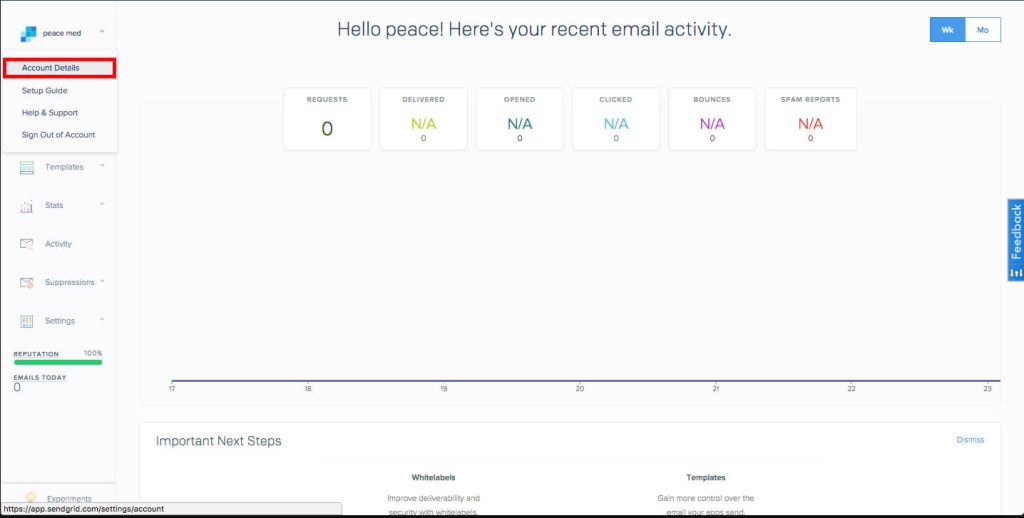Expand the Stats submenu chevron
1024x518 pixels.
click(x=102, y=205)
